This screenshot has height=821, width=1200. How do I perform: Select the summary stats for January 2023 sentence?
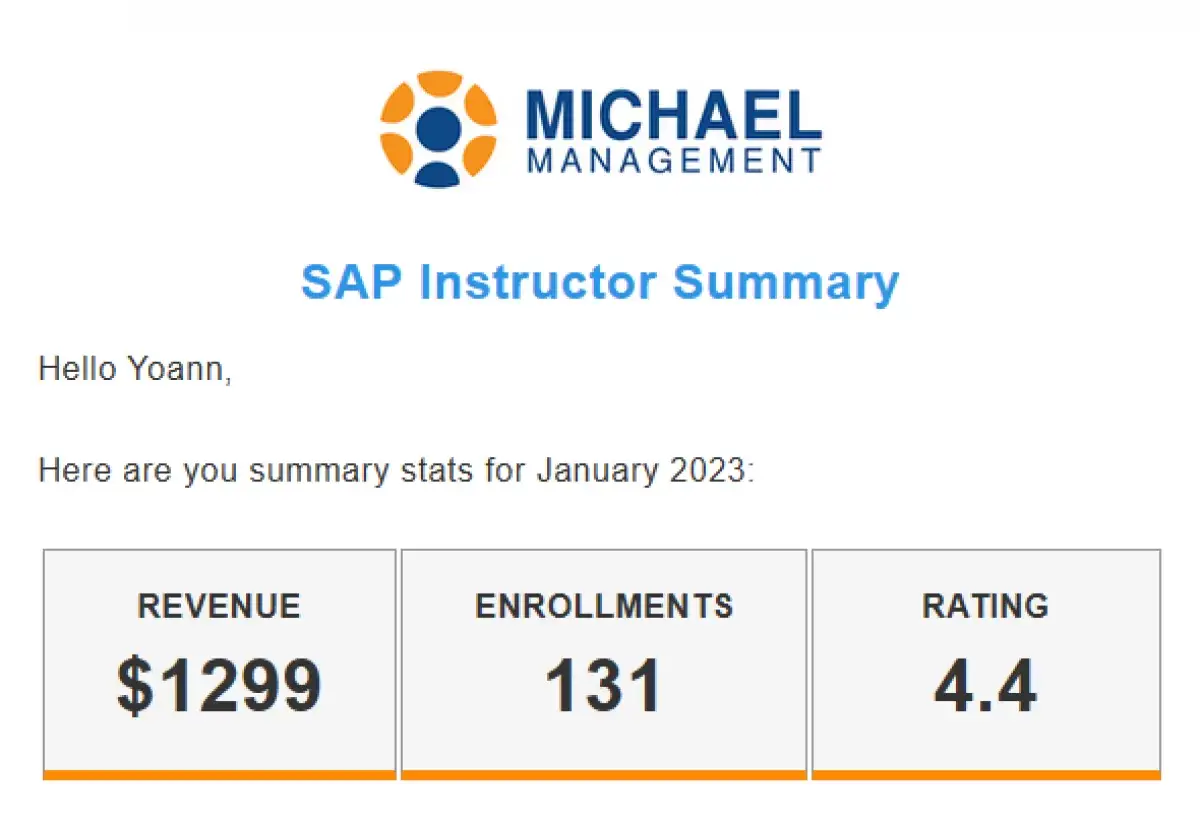coord(396,469)
